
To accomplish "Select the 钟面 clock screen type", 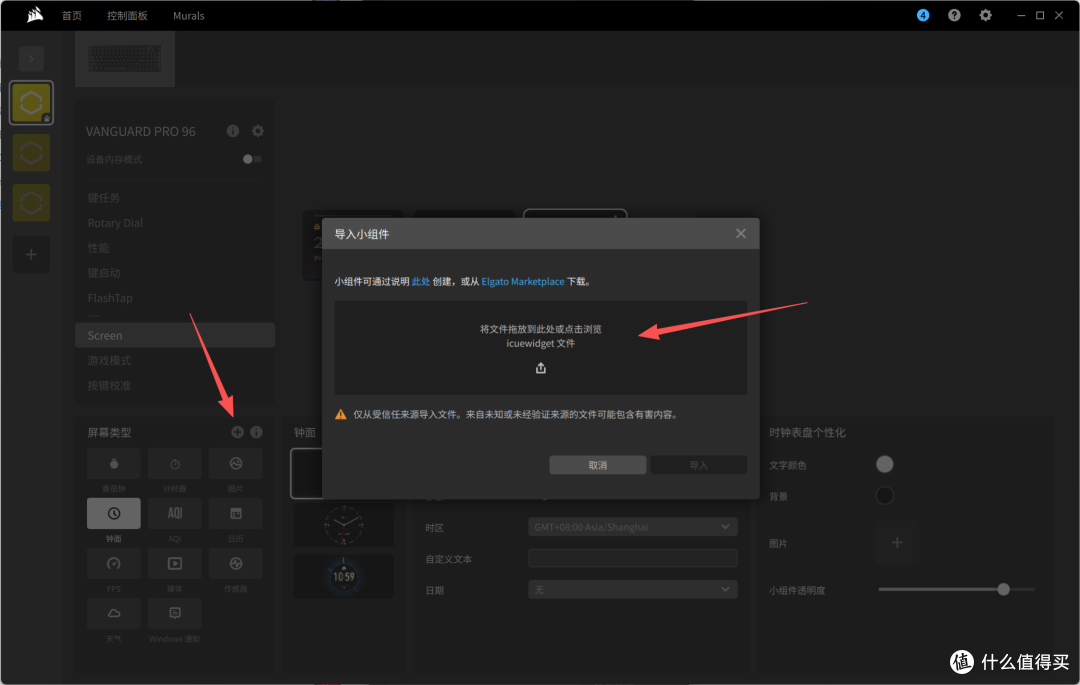I will 114,514.
